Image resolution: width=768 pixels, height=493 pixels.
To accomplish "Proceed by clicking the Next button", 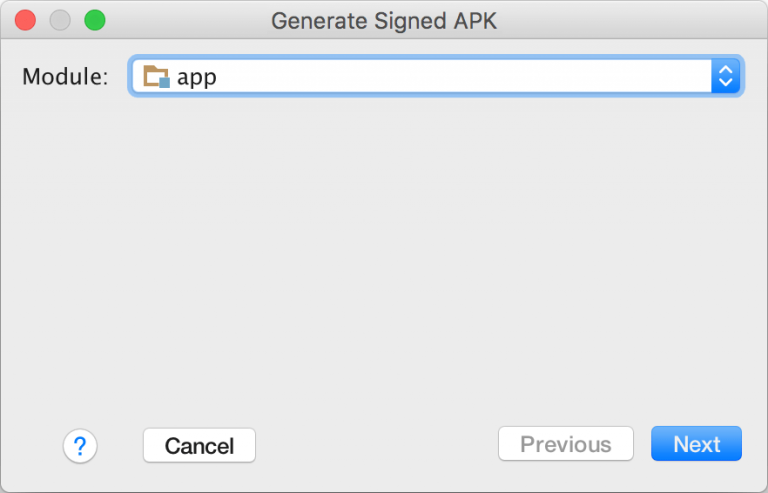I will 696,445.
